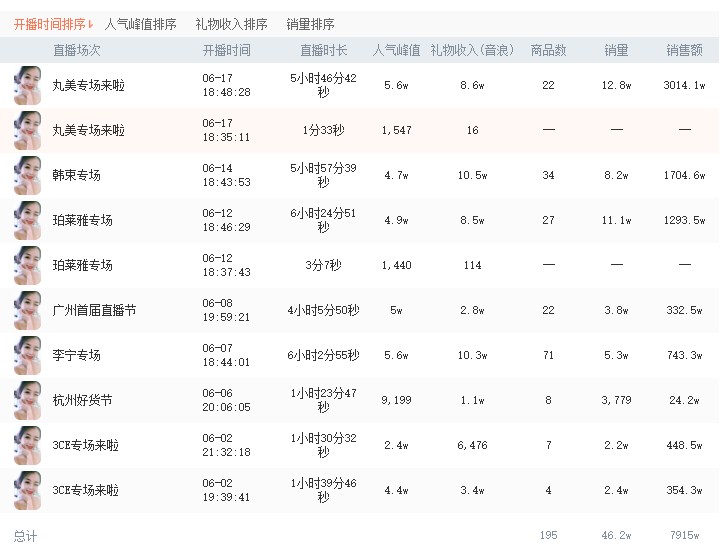Select total product count 195
Image resolution: width=723 pixels, height=556 pixels.
coord(548,535)
